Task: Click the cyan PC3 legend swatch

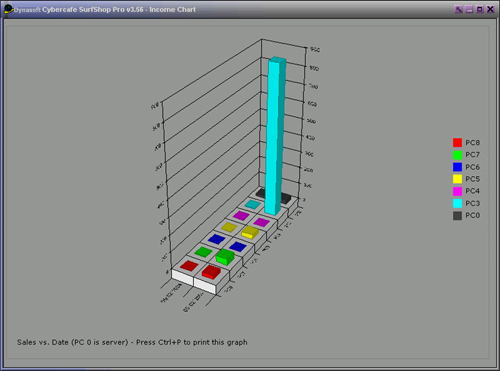Action: (457, 203)
